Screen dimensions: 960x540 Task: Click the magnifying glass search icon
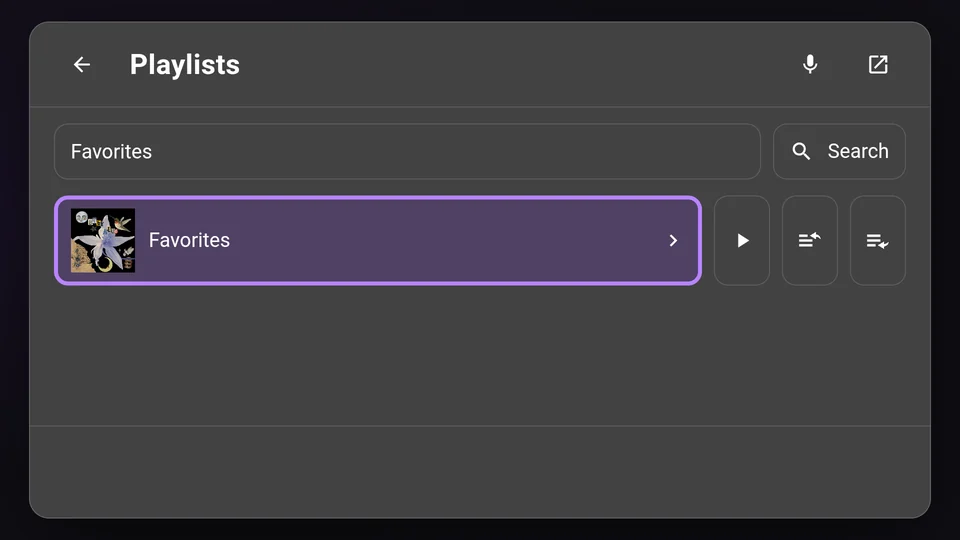click(801, 151)
